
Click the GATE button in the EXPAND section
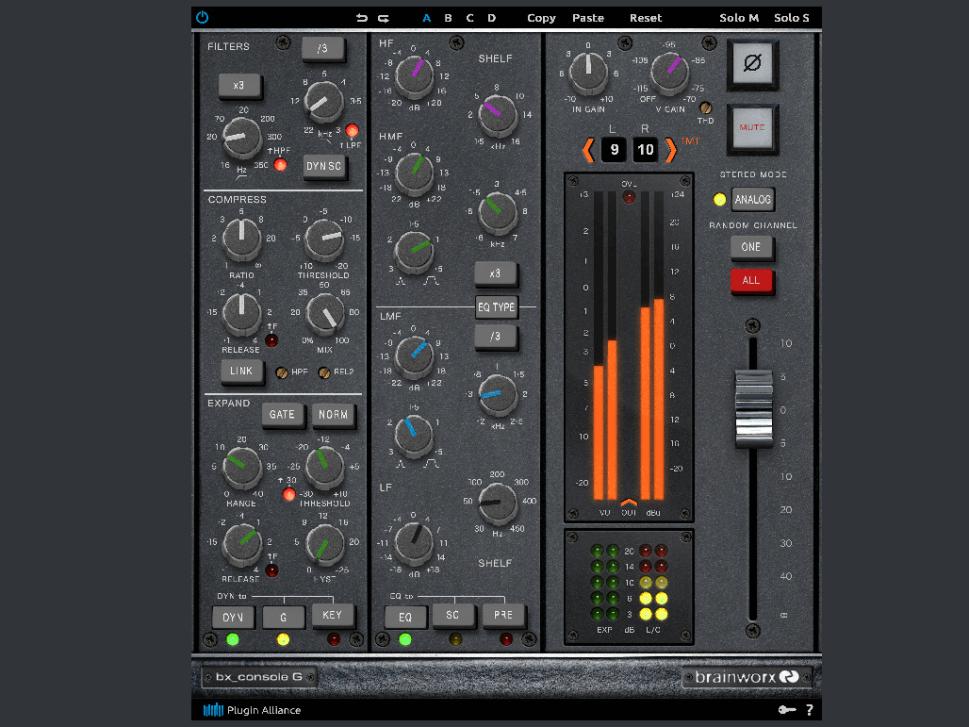click(283, 414)
